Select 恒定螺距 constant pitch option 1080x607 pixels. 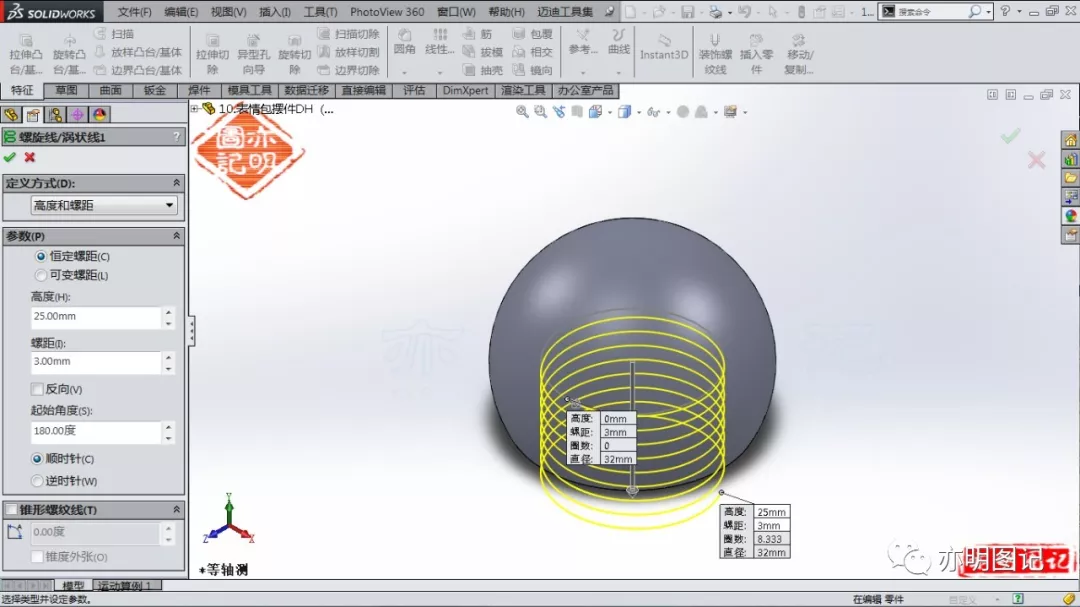point(41,256)
